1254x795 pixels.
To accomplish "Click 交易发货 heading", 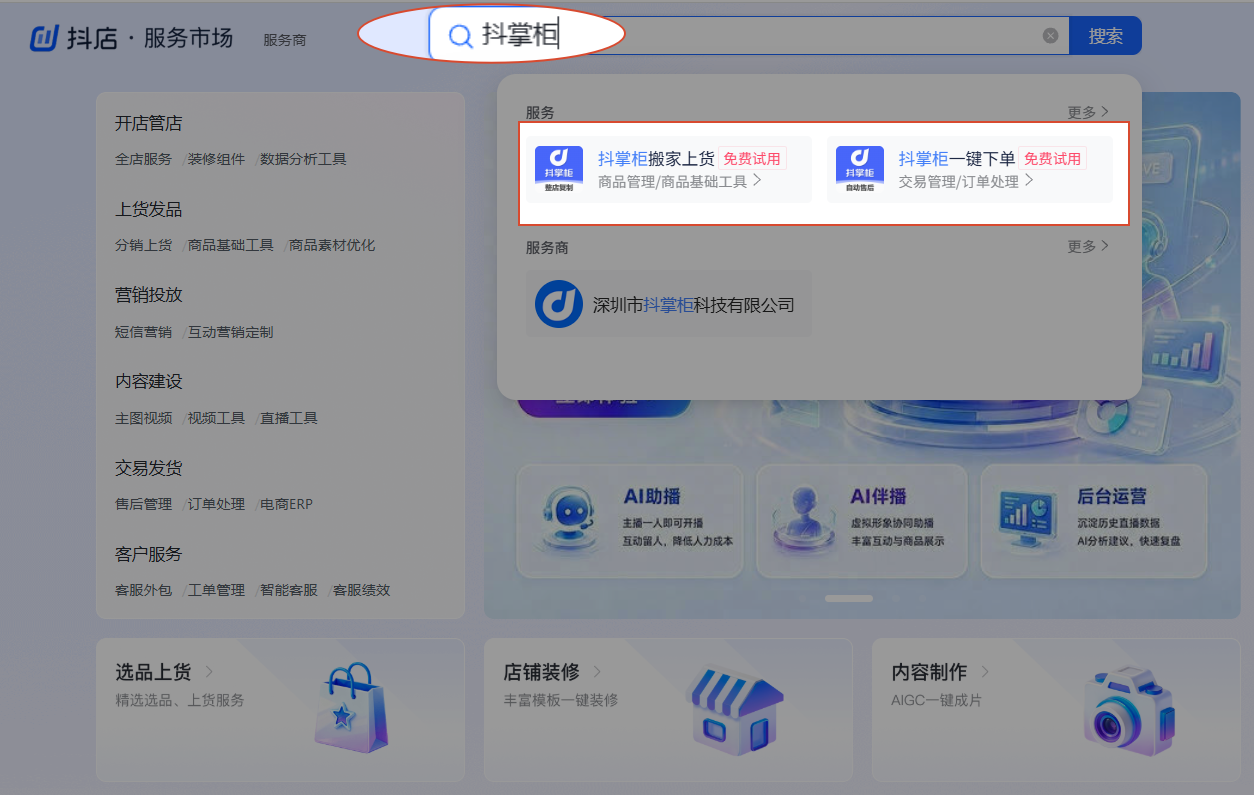I will coord(148,468).
